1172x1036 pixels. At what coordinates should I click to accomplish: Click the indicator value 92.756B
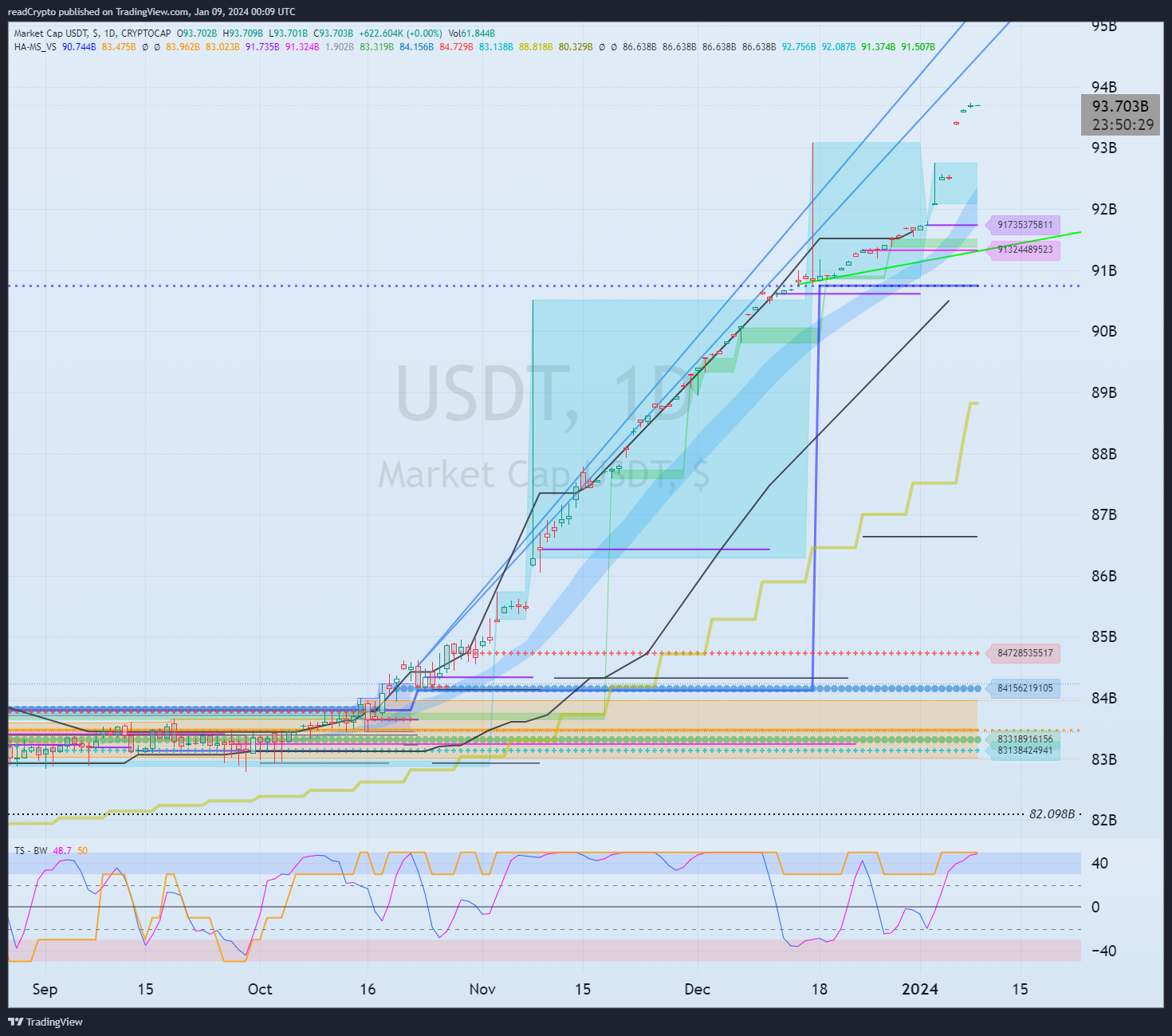(799, 47)
